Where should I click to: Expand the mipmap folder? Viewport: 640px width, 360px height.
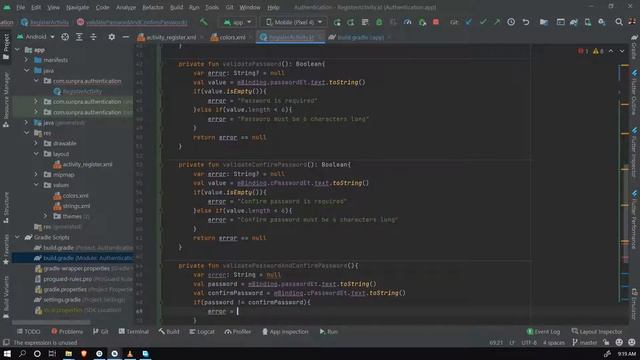[36, 174]
